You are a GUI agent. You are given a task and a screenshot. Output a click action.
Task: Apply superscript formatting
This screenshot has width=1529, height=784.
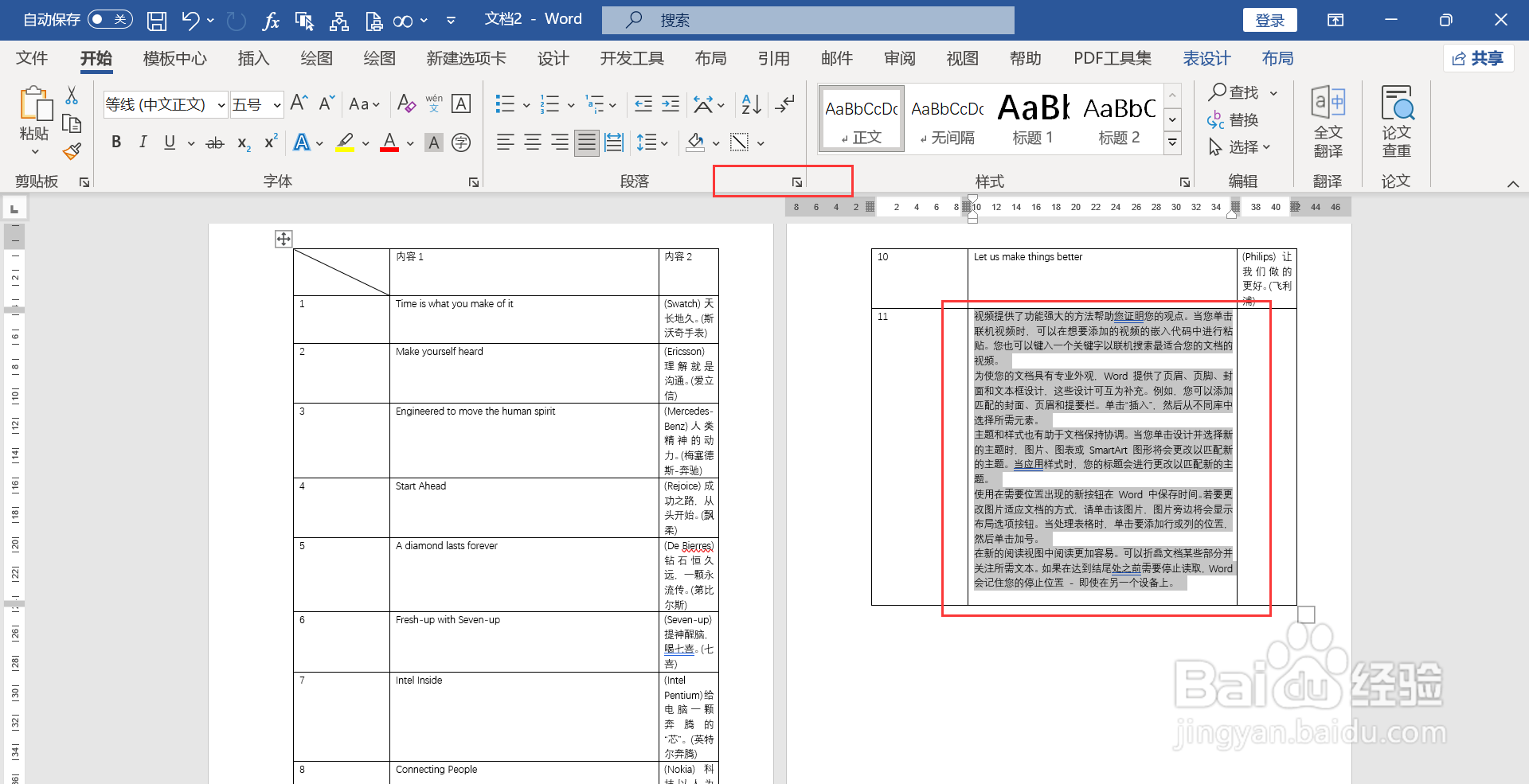[x=271, y=142]
